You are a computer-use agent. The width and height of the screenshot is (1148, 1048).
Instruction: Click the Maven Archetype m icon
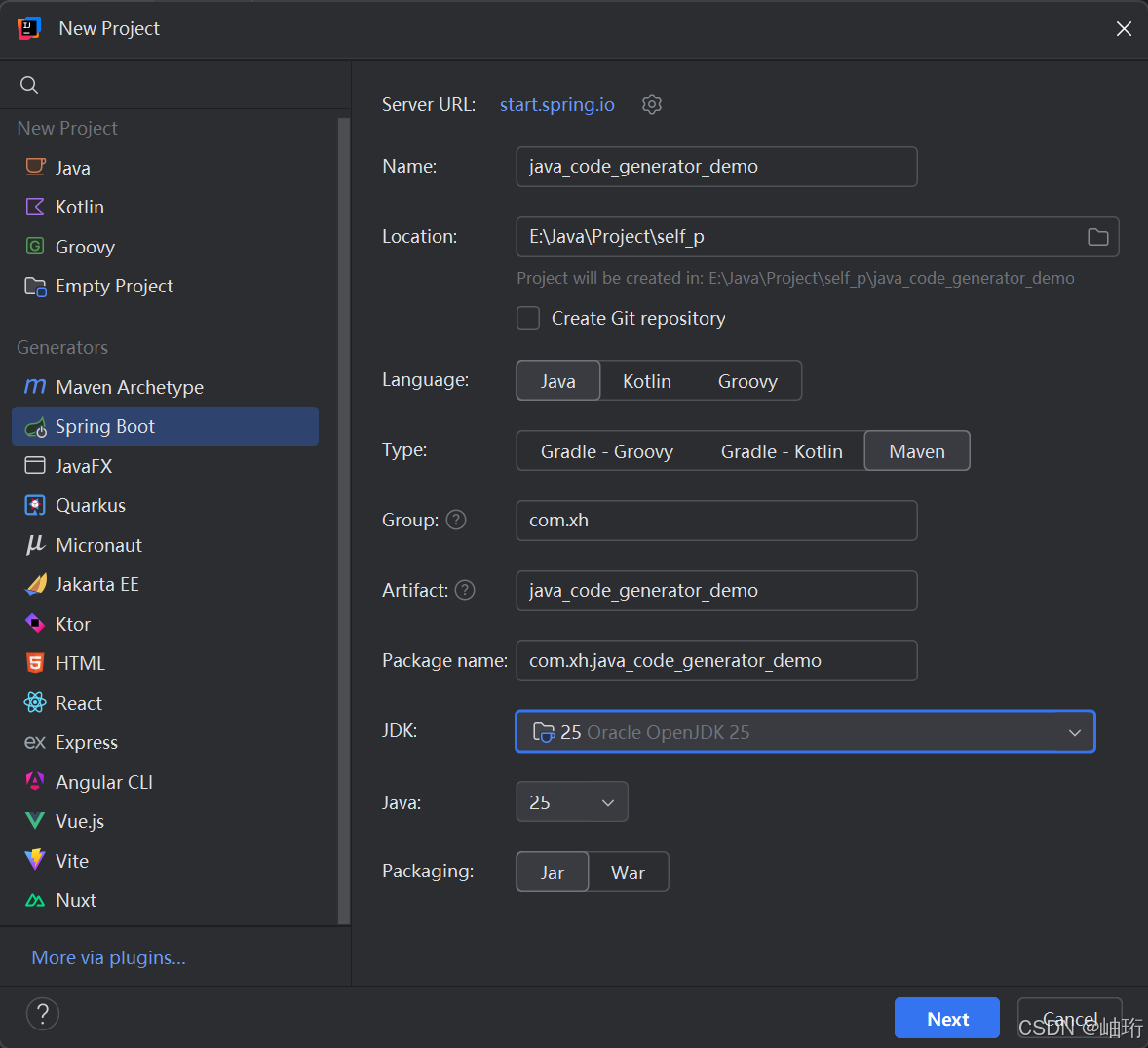[x=35, y=386]
